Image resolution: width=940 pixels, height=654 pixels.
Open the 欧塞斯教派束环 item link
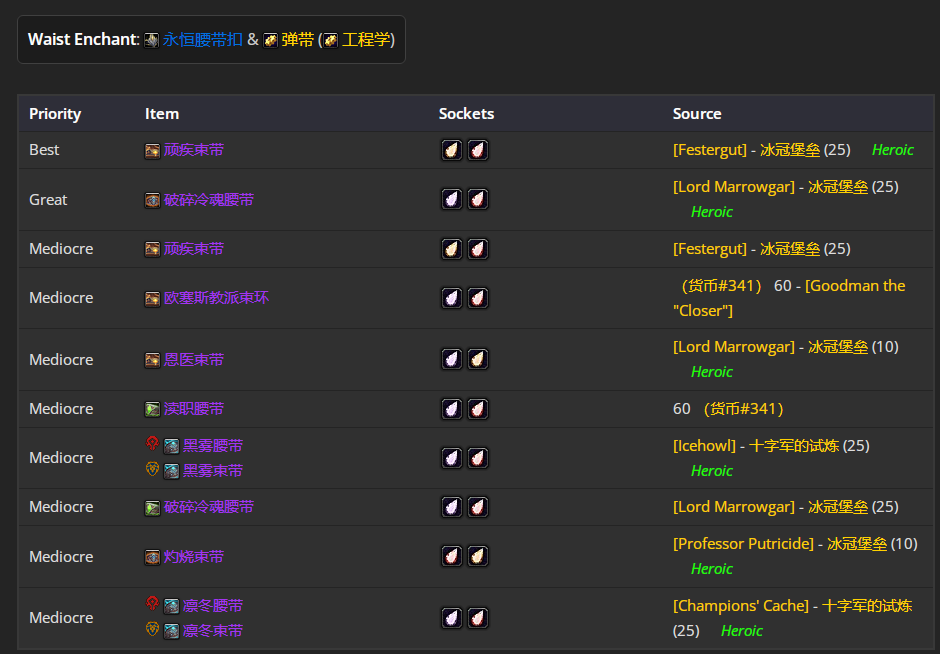click(x=216, y=298)
